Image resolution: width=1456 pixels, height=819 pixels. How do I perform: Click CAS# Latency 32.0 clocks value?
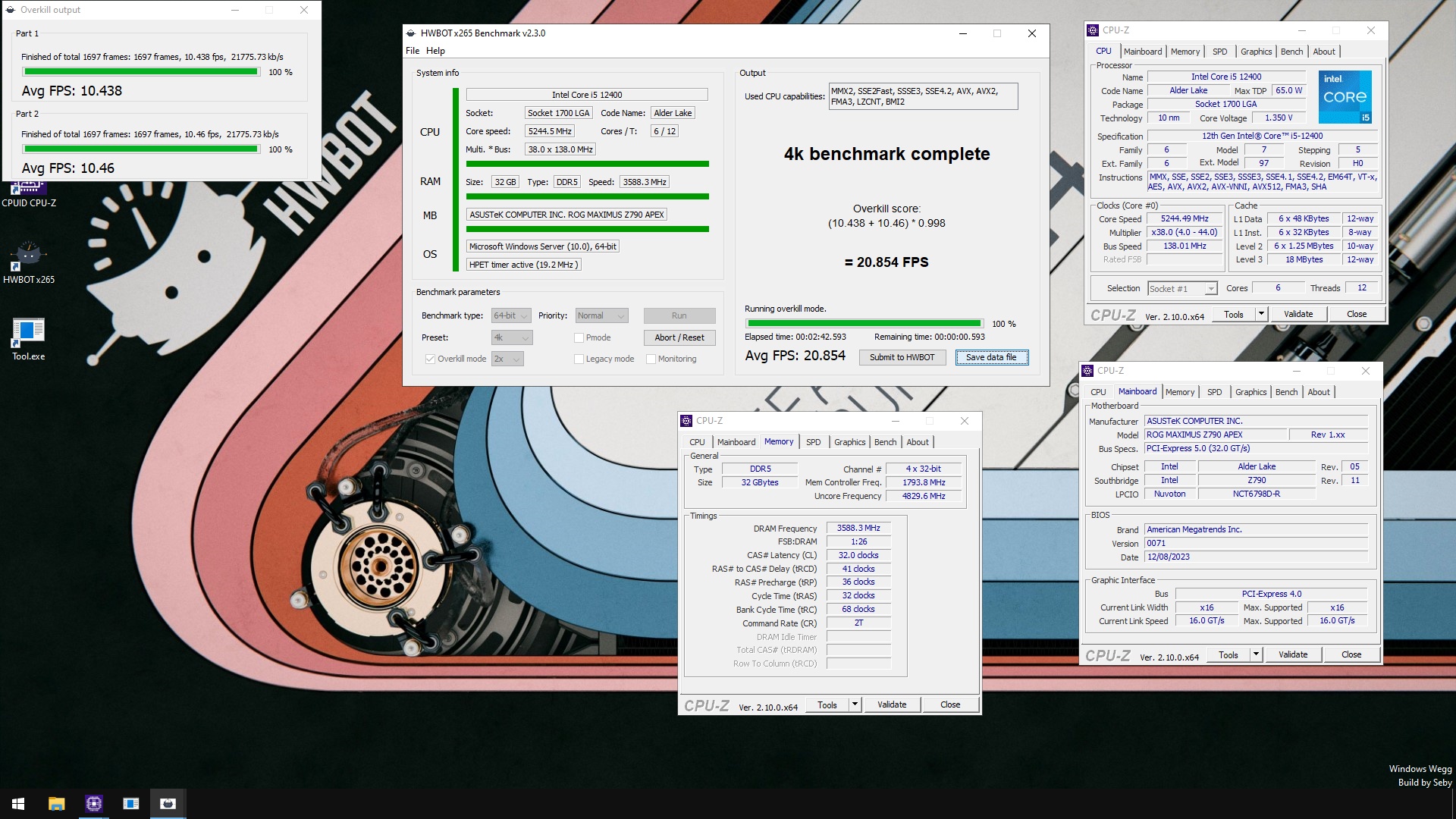[x=858, y=556]
